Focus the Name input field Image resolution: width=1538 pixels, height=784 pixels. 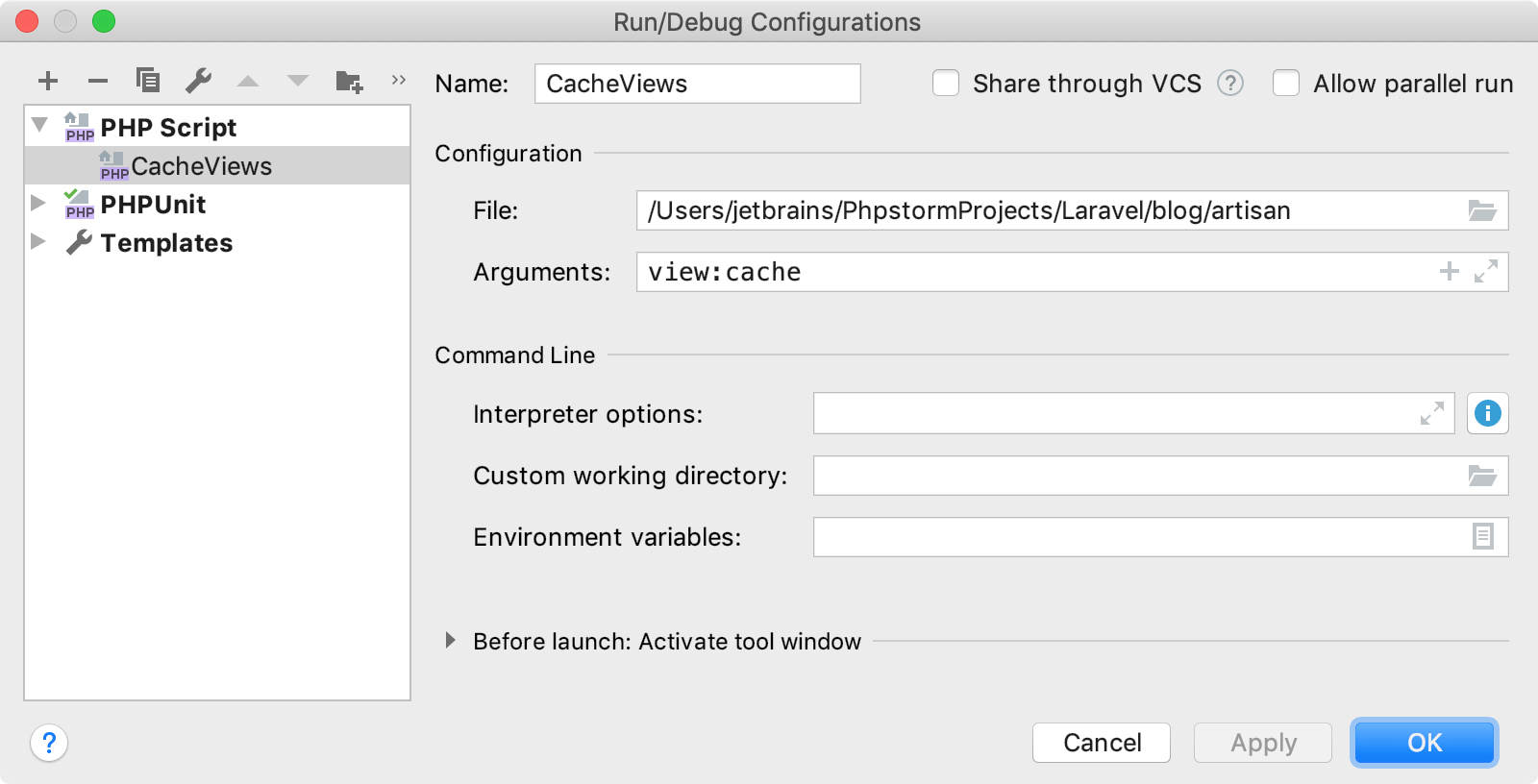click(x=698, y=84)
